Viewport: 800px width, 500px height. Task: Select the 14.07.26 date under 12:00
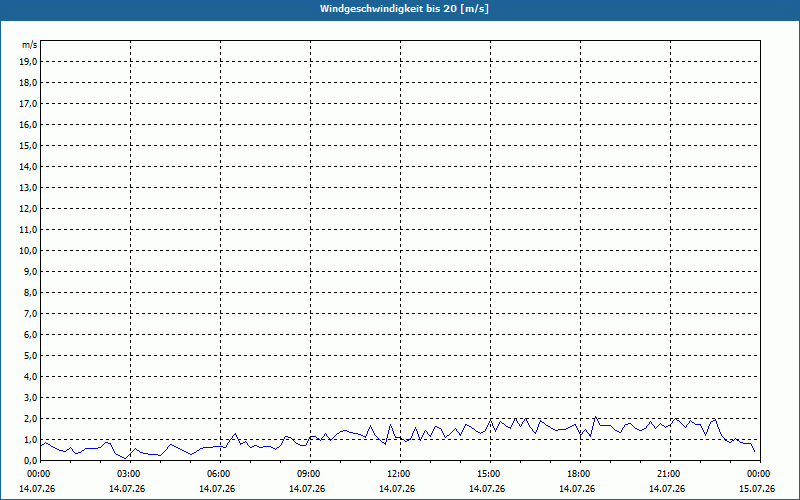pyautogui.click(x=397, y=489)
